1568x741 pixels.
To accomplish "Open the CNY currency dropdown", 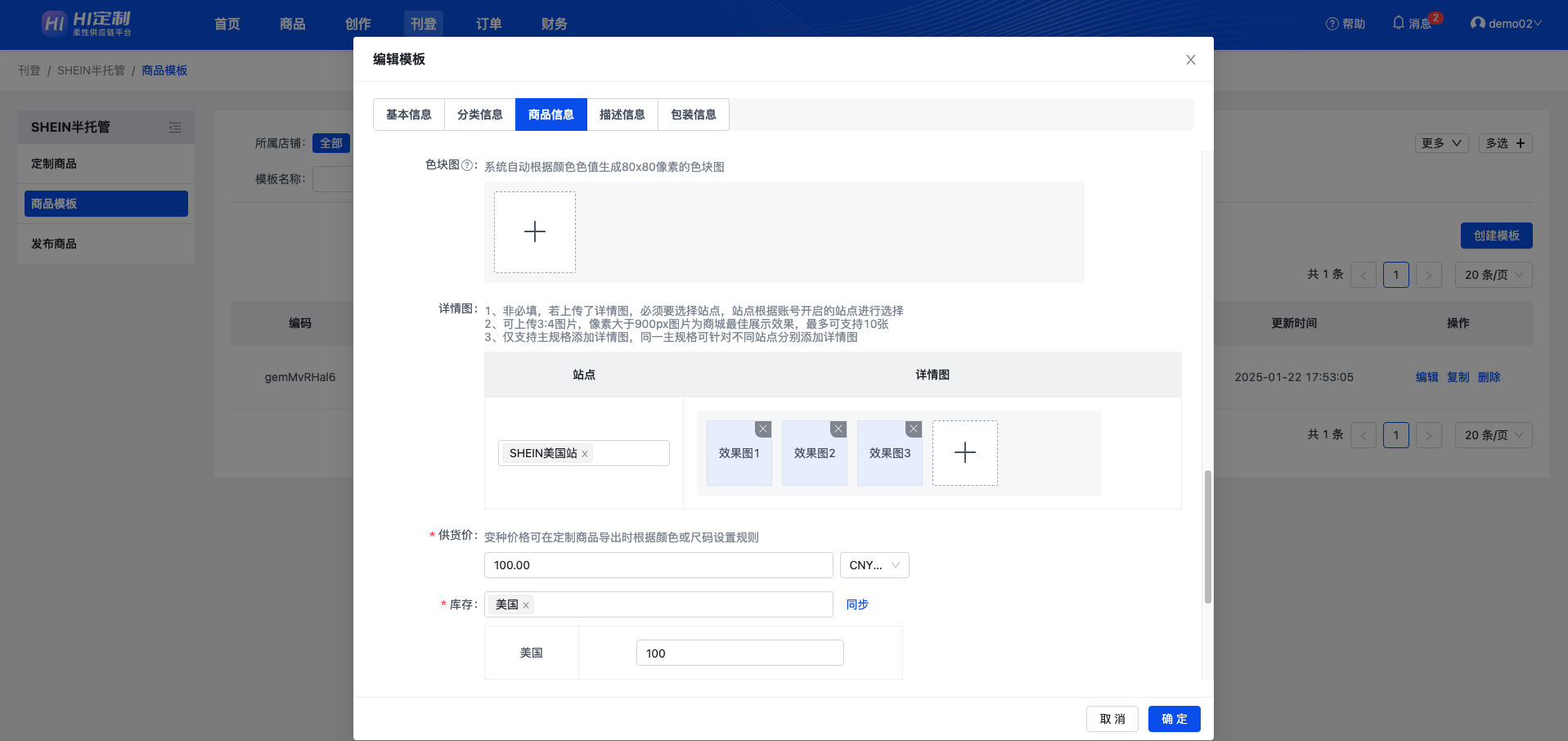I will (874, 565).
